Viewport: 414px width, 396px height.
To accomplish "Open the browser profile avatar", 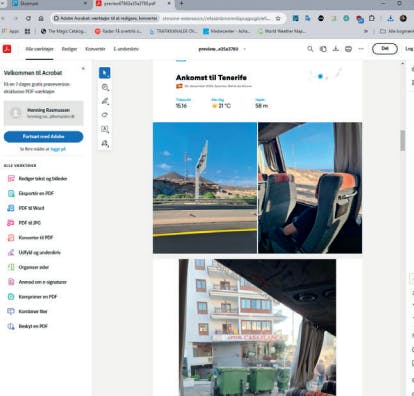I will pos(403,19).
